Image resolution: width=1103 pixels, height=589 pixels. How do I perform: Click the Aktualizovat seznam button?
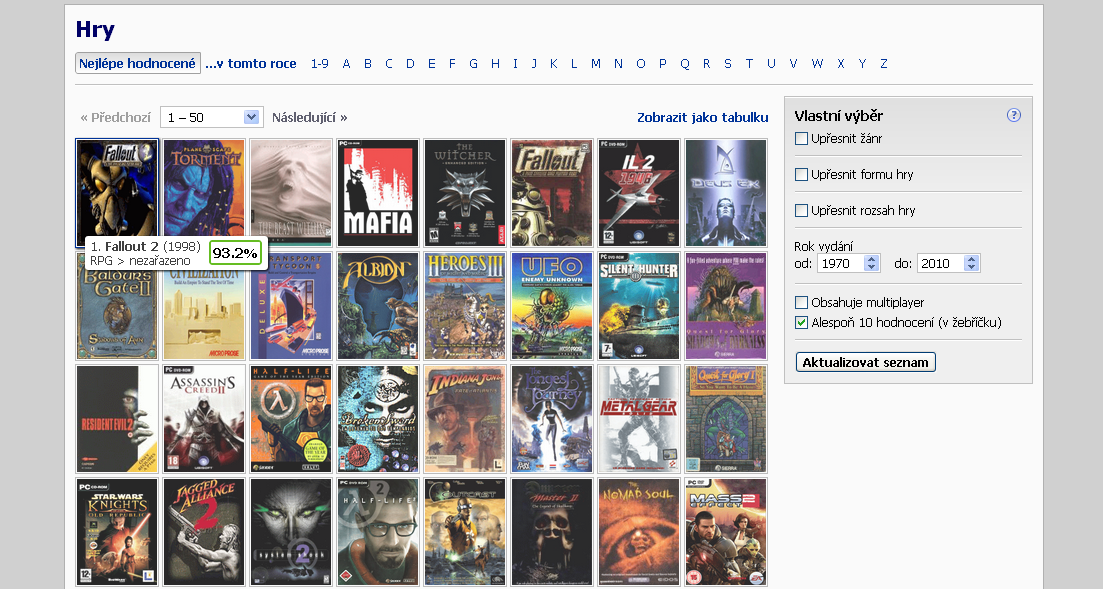coord(866,362)
